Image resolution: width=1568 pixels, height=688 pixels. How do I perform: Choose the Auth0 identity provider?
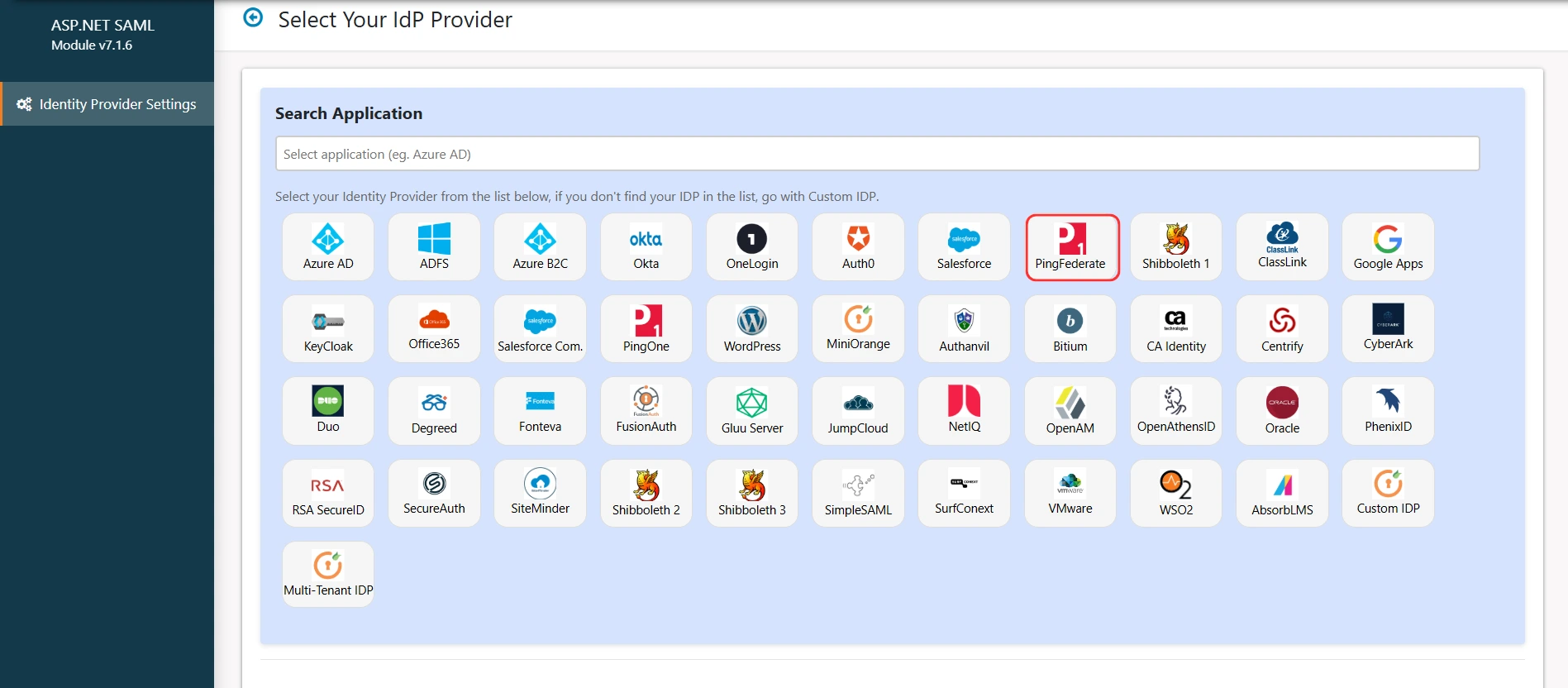point(858,247)
